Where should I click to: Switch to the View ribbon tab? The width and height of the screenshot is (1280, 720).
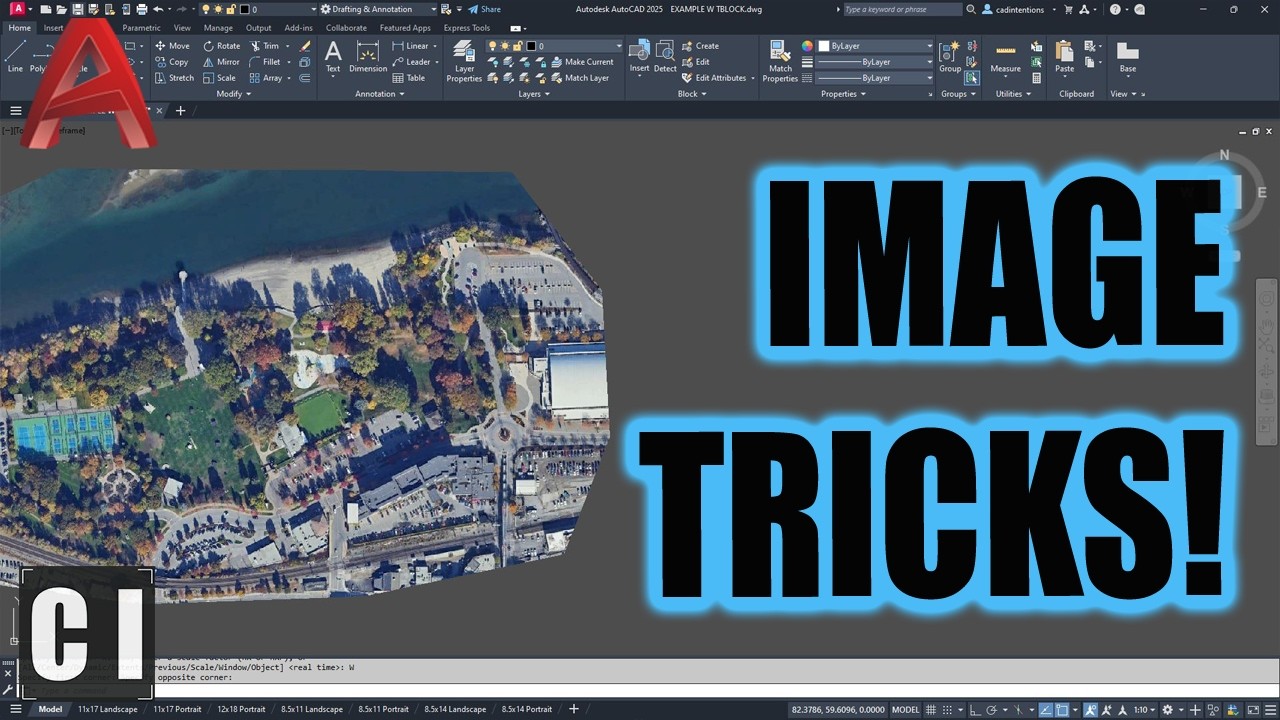[182, 28]
